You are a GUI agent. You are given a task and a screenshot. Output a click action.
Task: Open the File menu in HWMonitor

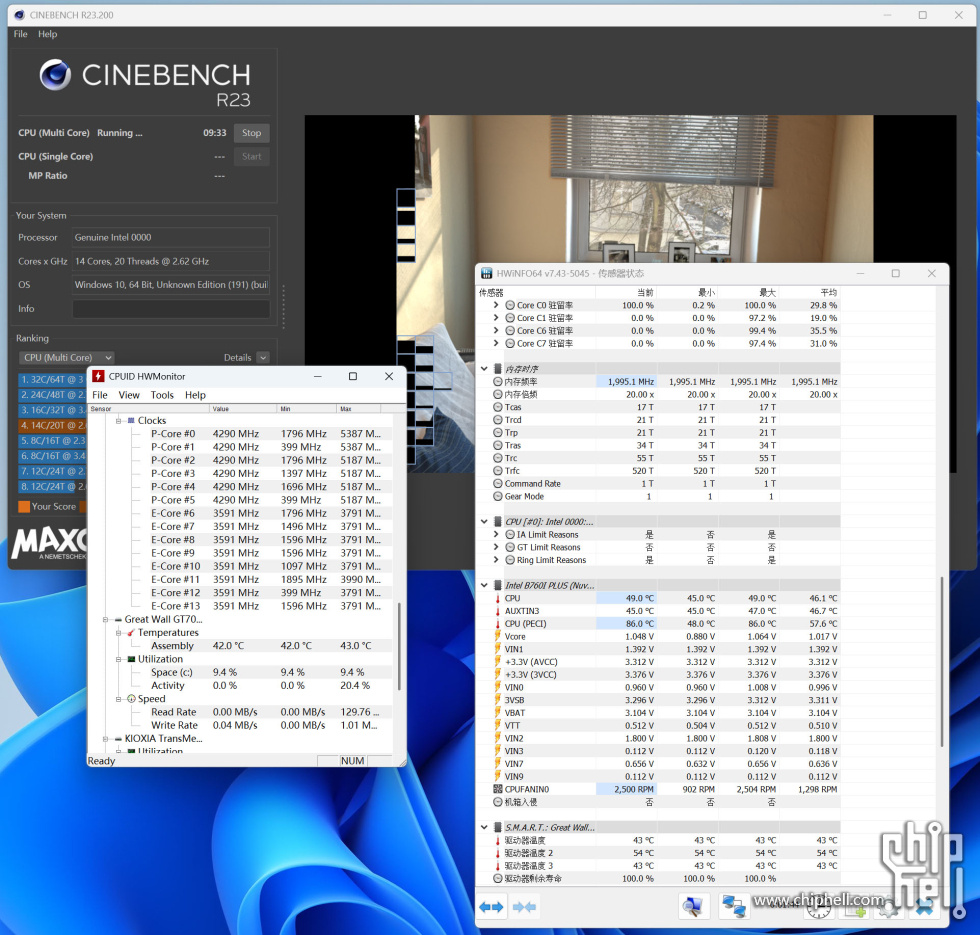point(99,395)
